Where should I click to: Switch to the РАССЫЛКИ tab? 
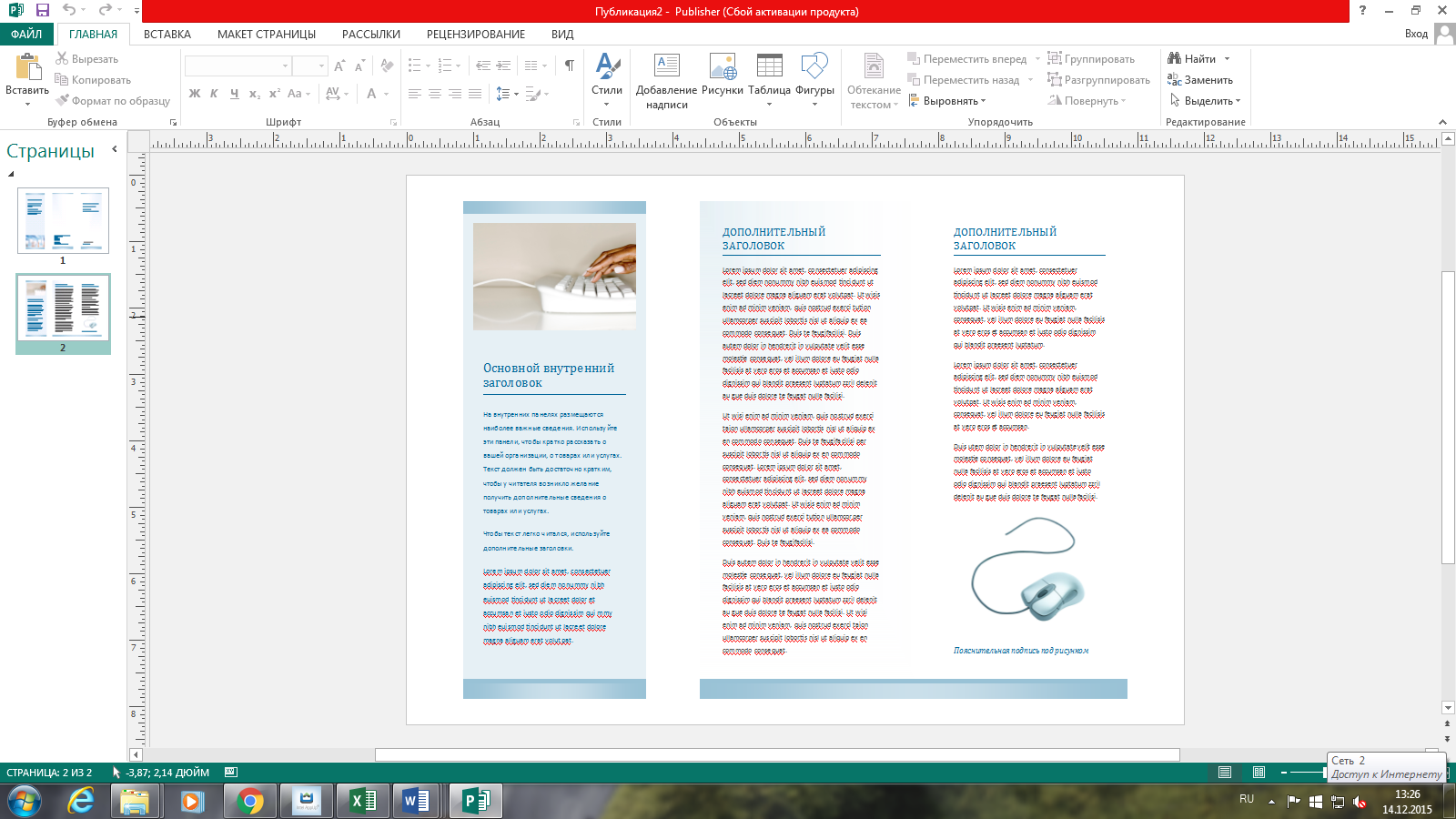pyautogui.click(x=371, y=34)
